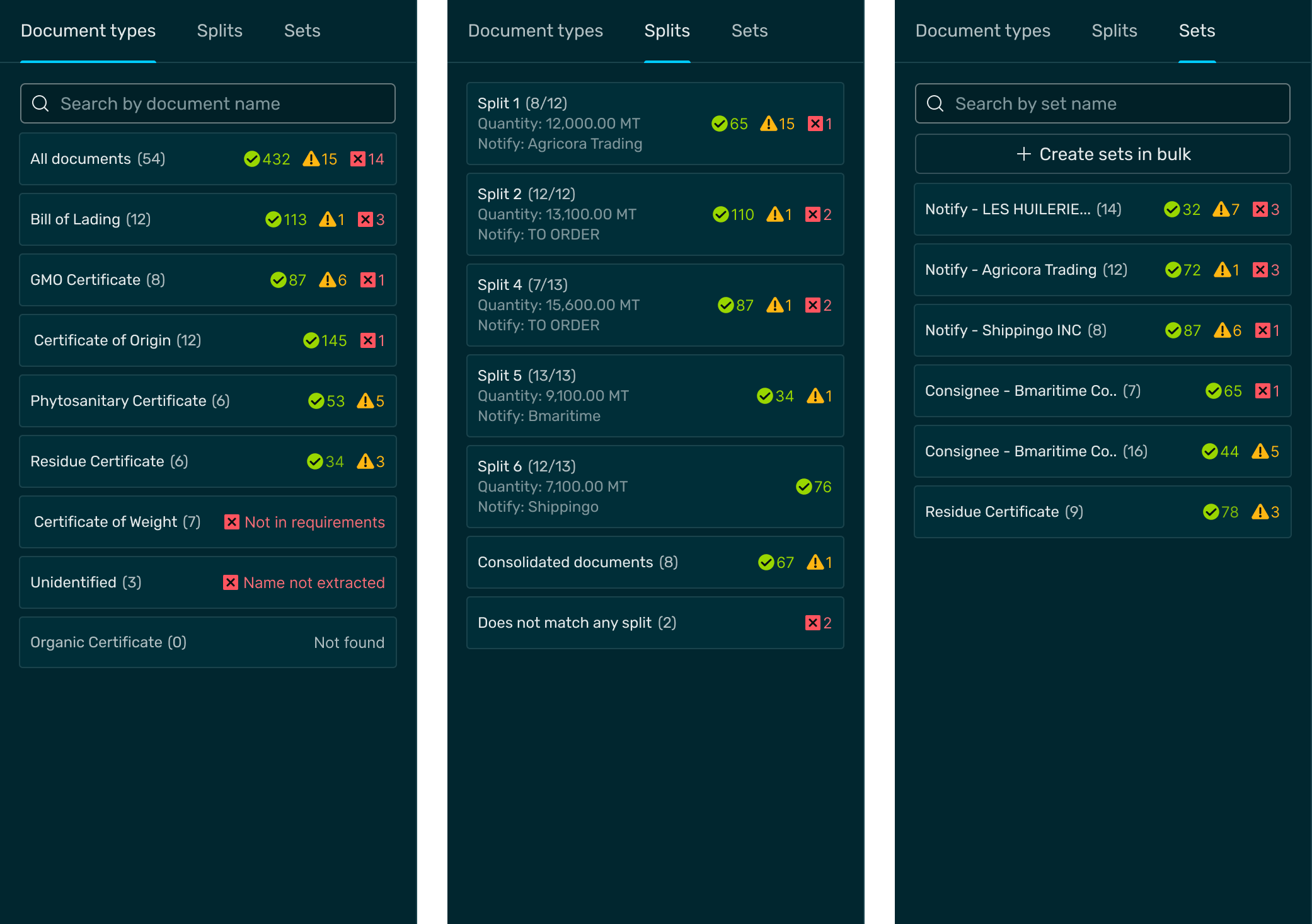Click the red X icon beside Name not extracted

tap(230, 582)
